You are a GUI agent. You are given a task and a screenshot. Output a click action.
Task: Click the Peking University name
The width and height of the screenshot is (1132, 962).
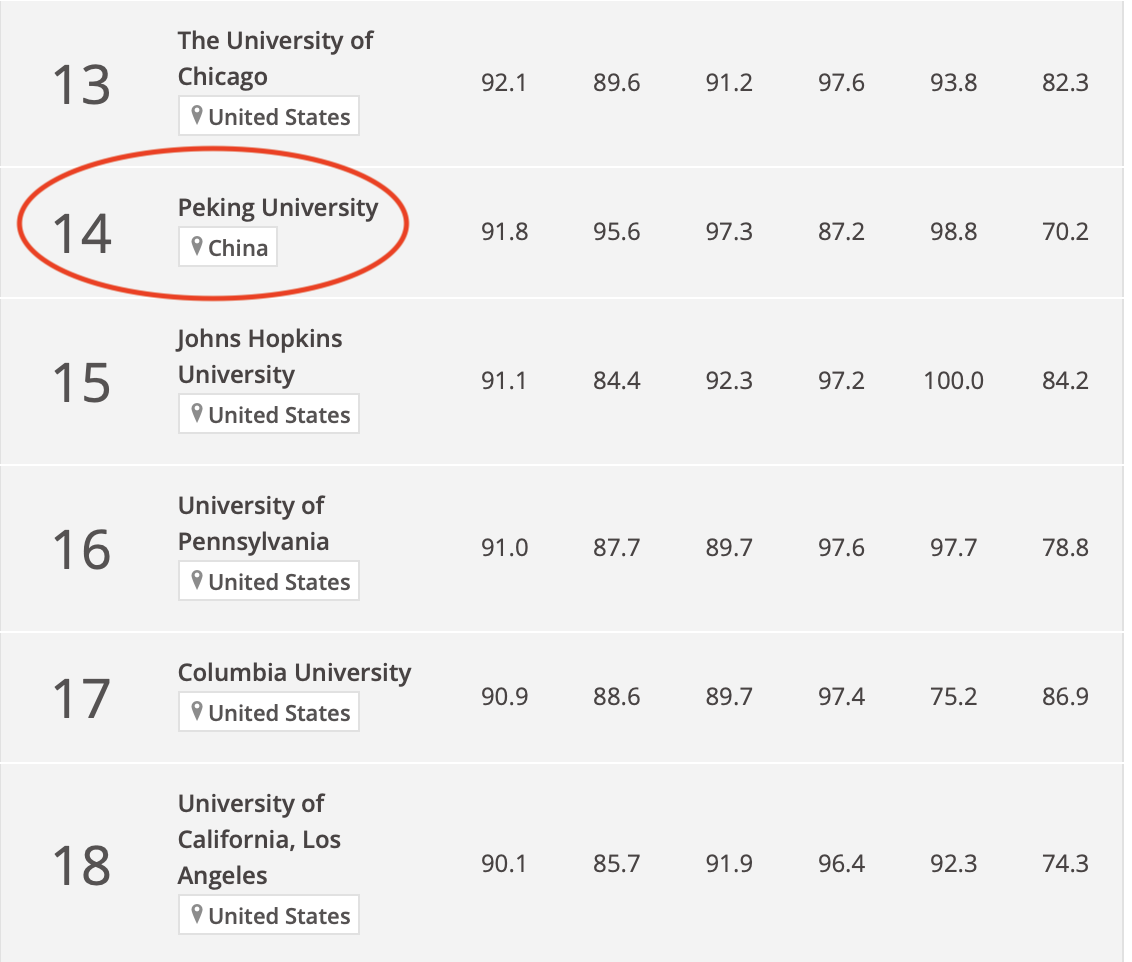(x=278, y=208)
